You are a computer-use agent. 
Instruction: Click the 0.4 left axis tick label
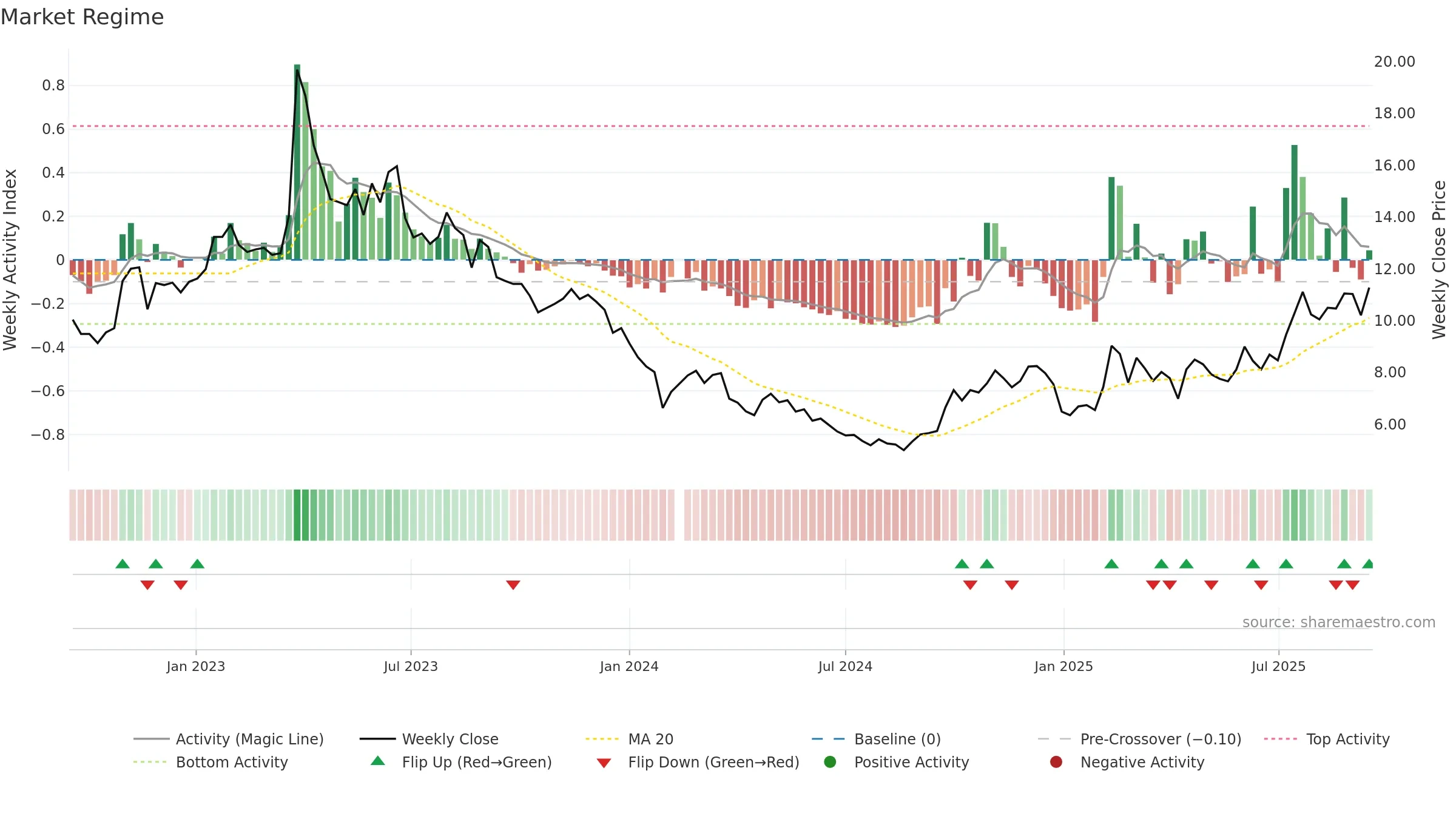point(53,173)
